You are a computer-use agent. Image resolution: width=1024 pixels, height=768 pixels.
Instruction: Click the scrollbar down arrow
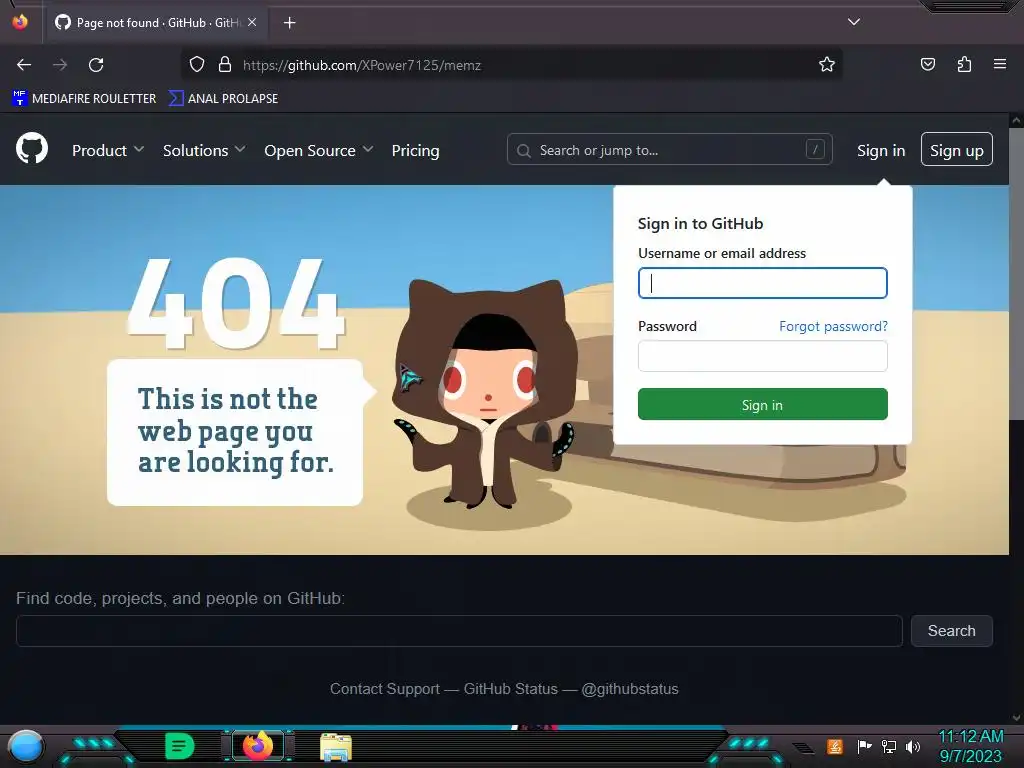(1017, 718)
